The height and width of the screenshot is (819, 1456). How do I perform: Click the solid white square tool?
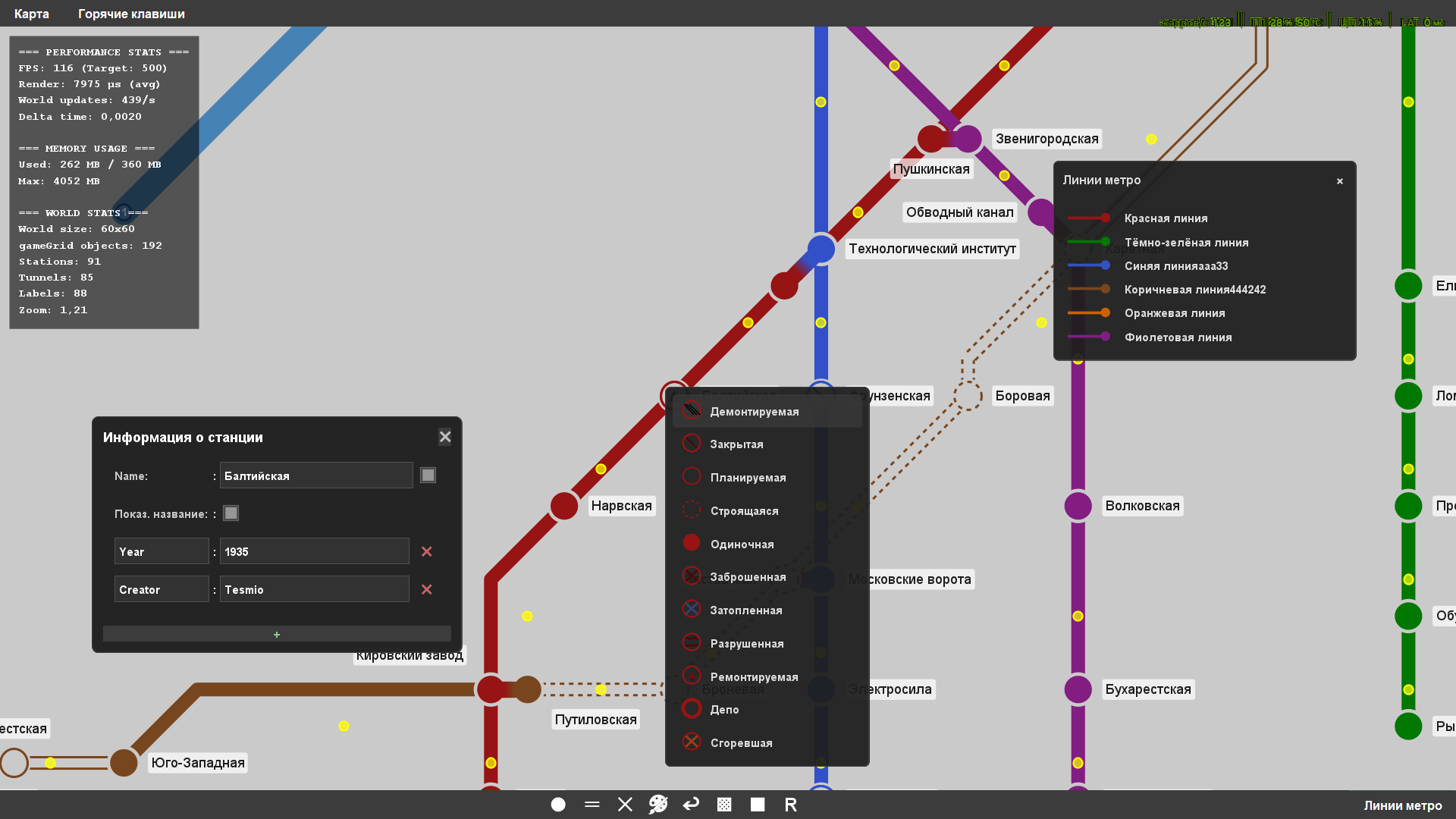pyautogui.click(x=758, y=805)
